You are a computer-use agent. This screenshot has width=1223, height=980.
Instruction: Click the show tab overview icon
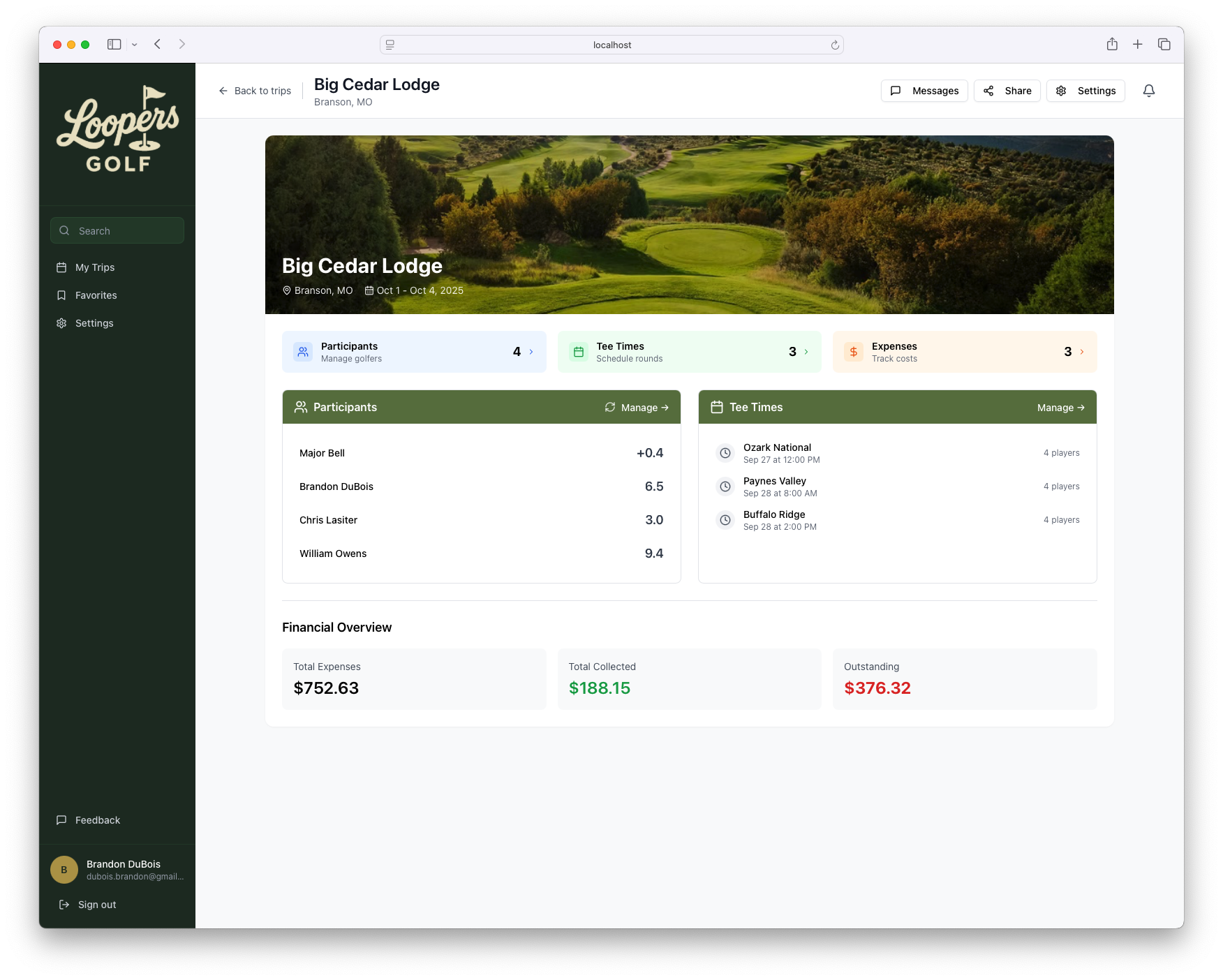[x=1164, y=44]
